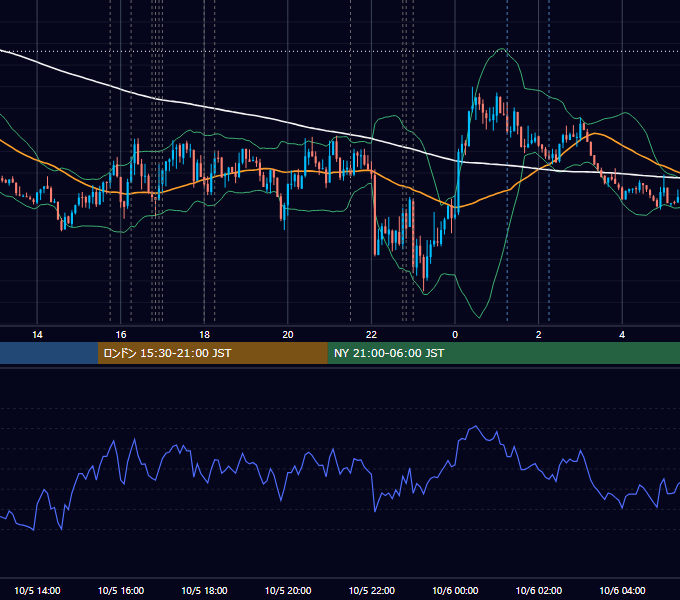Click the 10/5 20:00 time label
The image size is (680, 600).
point(288,590)
